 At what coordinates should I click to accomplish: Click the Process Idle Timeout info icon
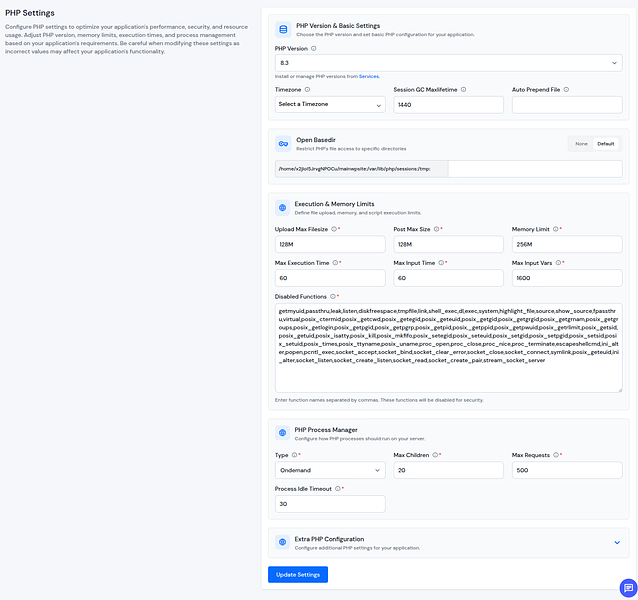(337, 489)
